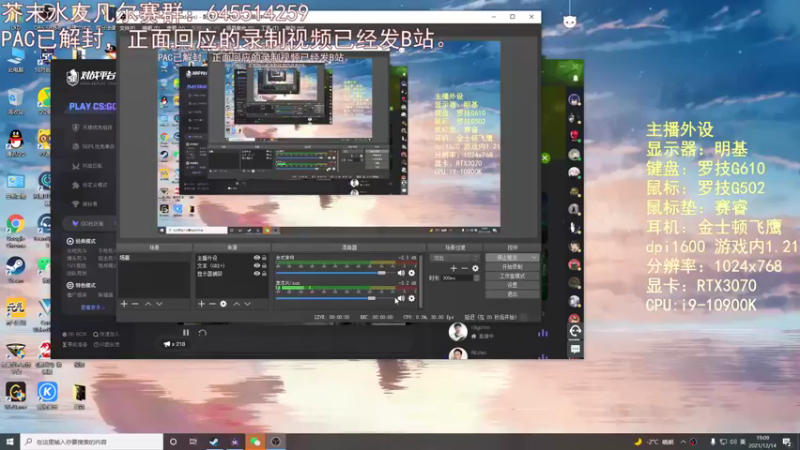The height and width of the screenshot is (450, 800).
Task: Click the 工作室模式 button
Action: pyautogui.click(x=512, y=276)
